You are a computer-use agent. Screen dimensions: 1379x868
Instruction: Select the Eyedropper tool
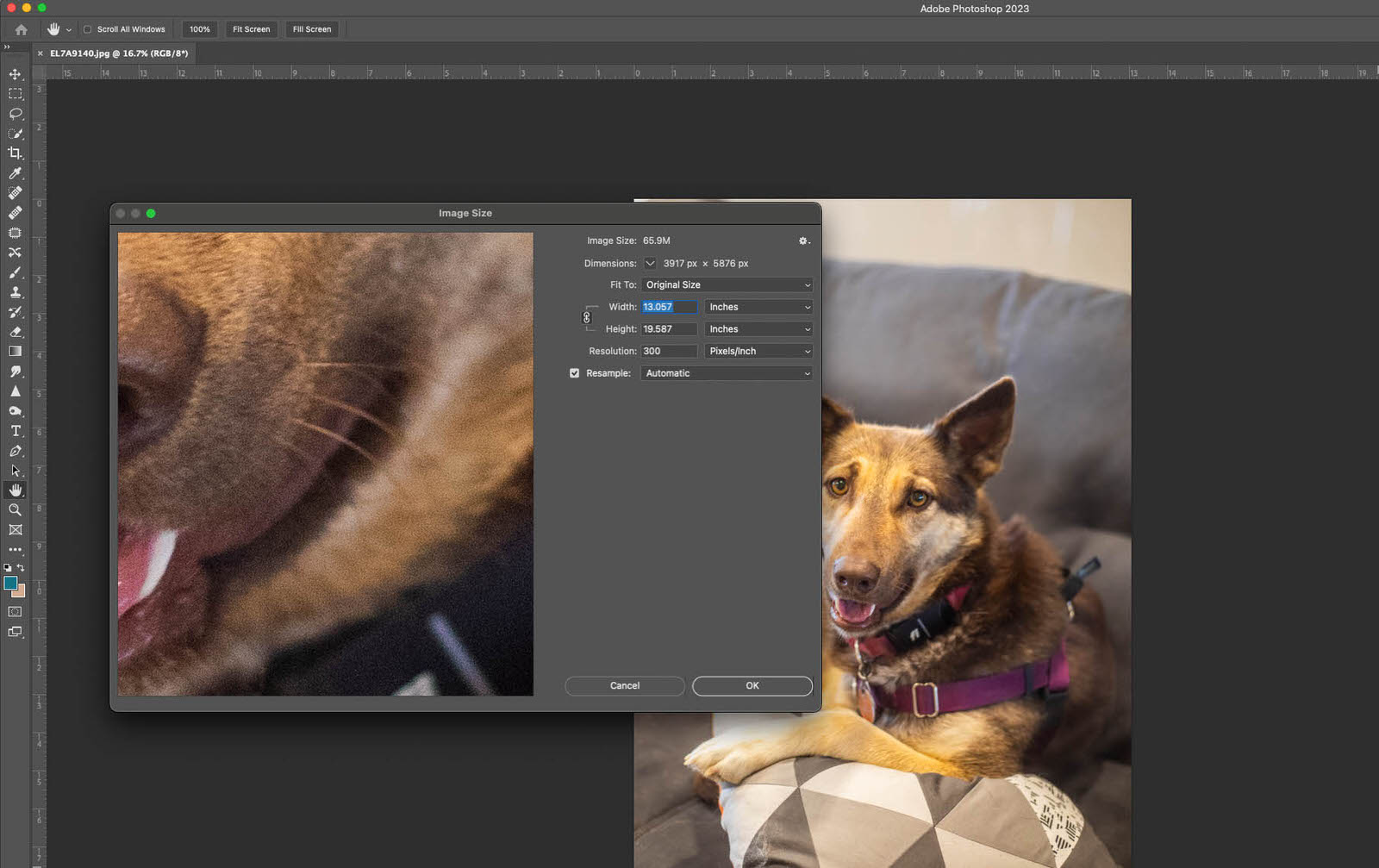pos(15,173)
